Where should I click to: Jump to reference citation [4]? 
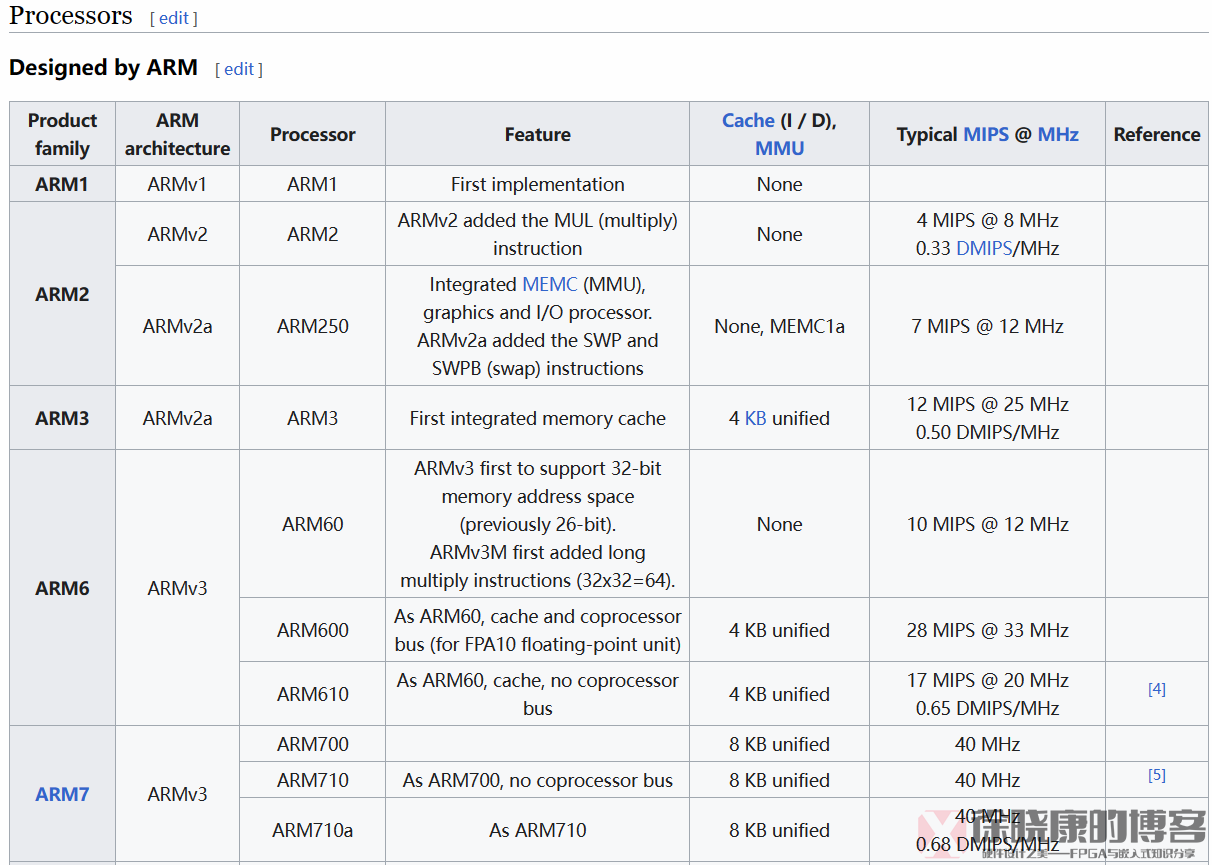coord(1156,689)
